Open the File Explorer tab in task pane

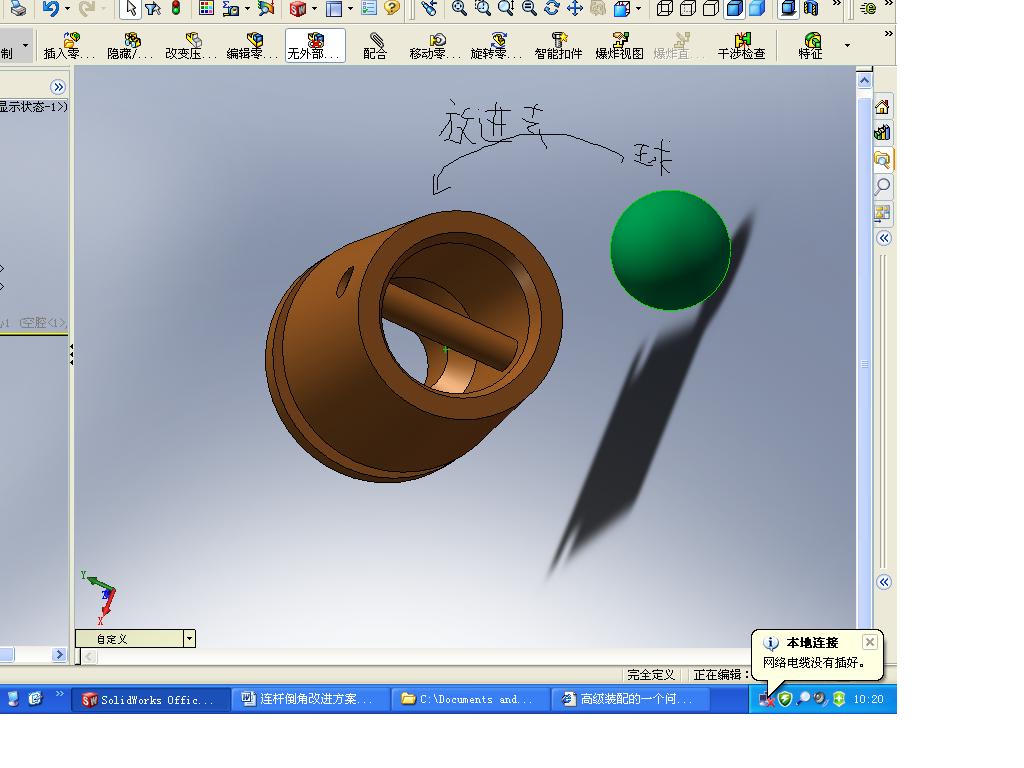[882, 159]
